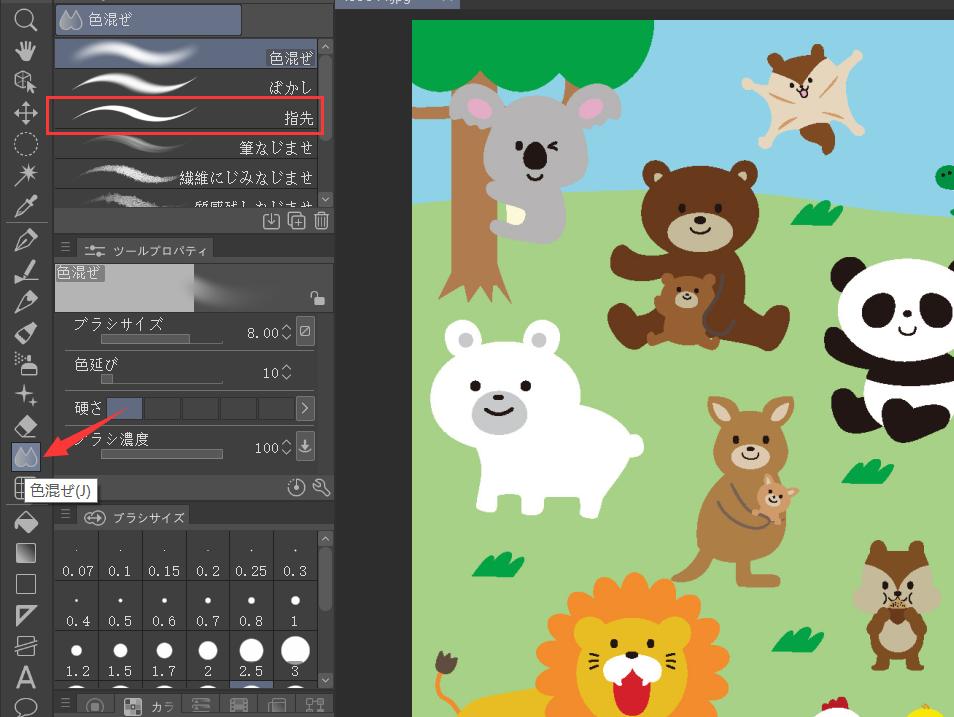Duplicate the current sub tool
954x717 pixels.
point(296,221)
